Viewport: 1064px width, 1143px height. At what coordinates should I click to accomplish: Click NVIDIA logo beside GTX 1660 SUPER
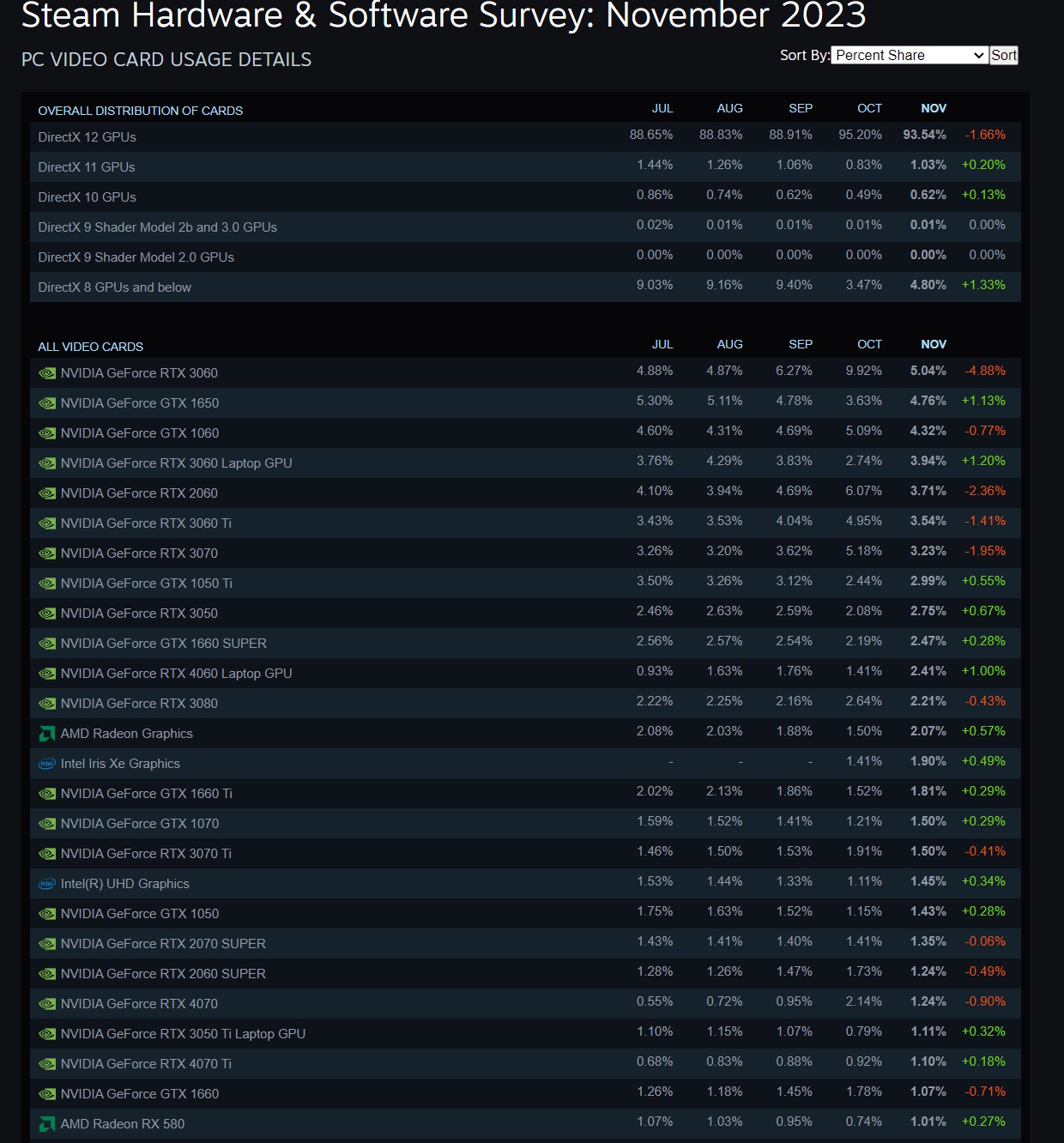[x=47, y=644]
